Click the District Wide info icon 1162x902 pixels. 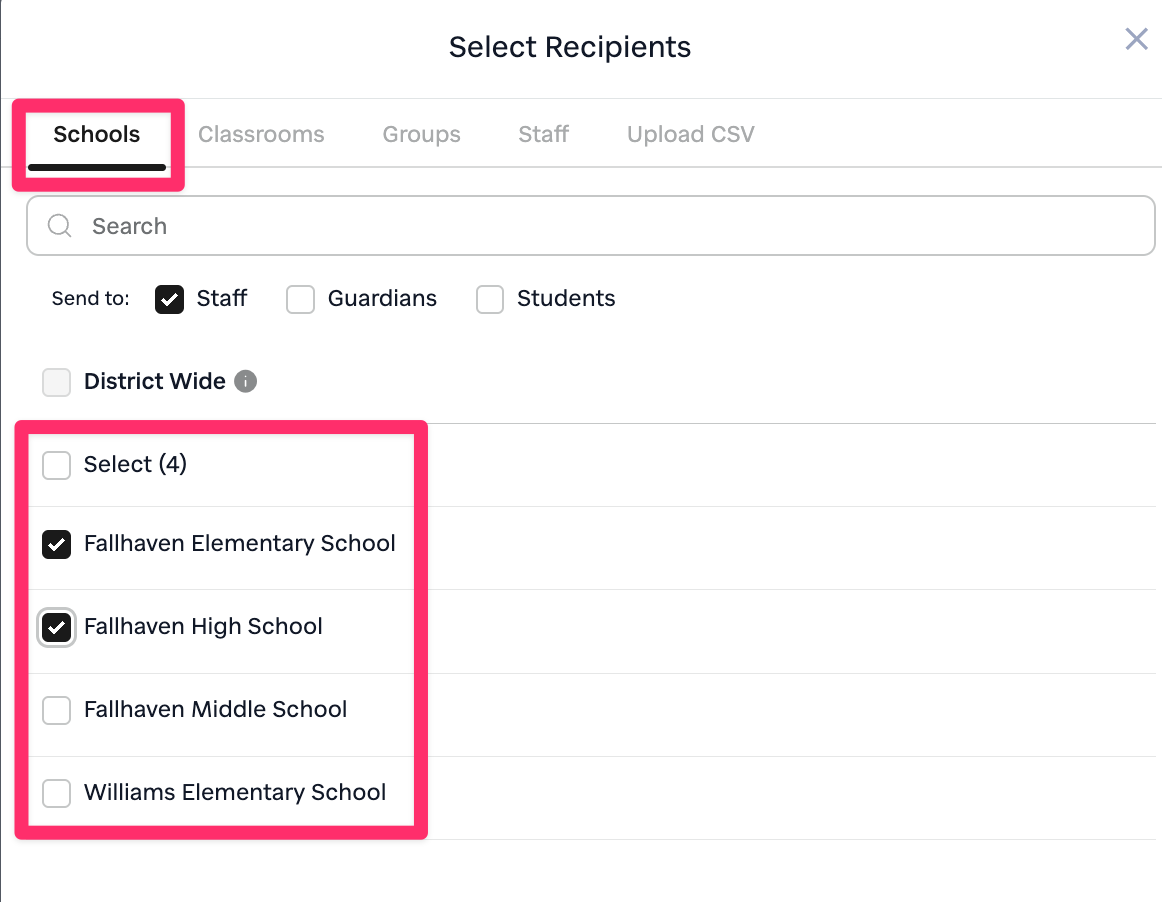pyautogui.click(x=245, y=381)
